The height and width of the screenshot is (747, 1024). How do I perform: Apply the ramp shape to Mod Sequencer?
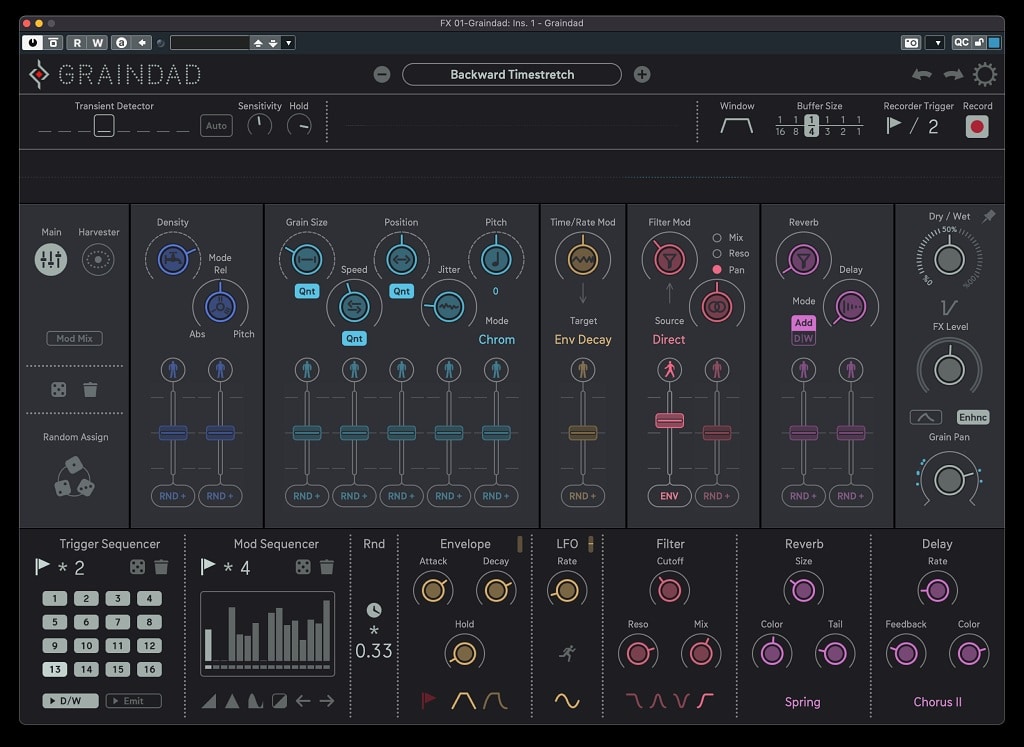[209, 701]
